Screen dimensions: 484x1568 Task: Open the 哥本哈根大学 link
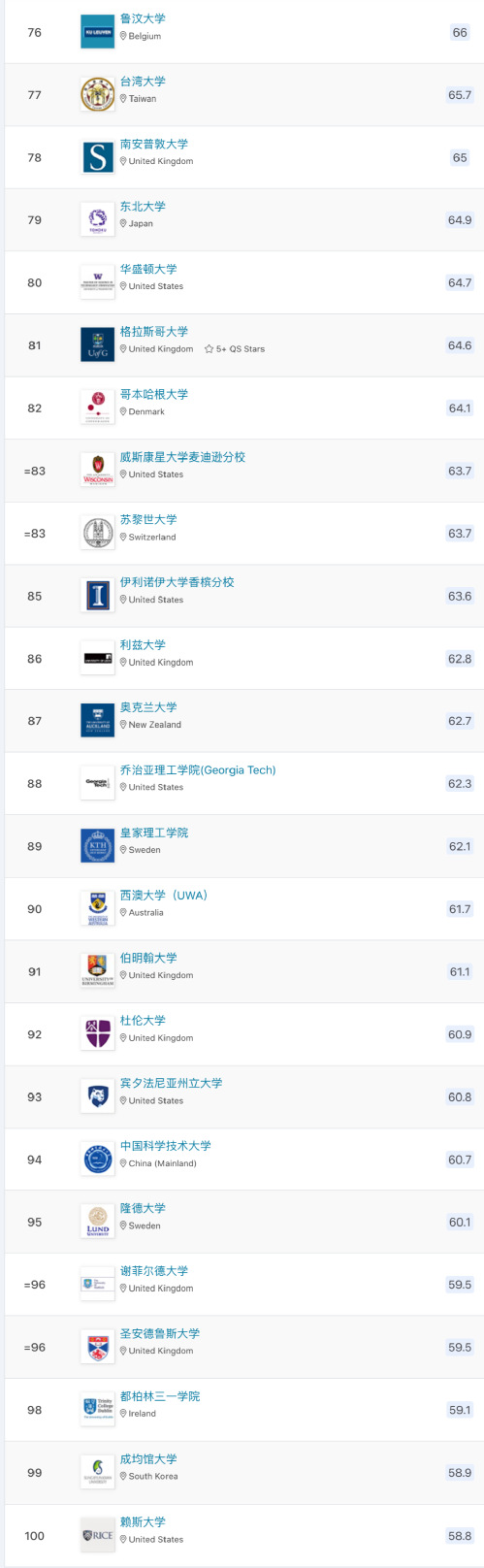click(154, 394)
